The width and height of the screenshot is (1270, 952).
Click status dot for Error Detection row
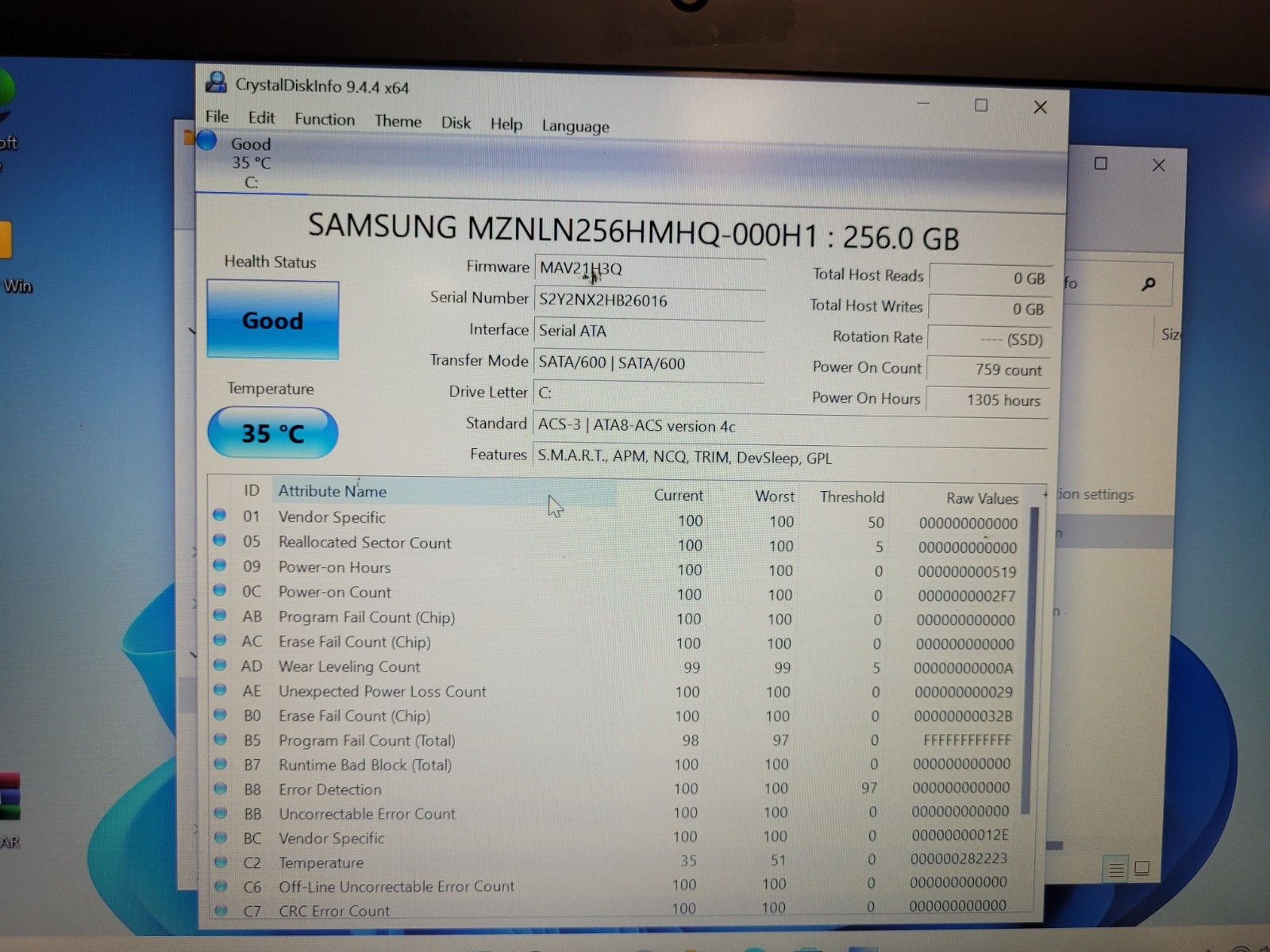(x=220, y=788)
